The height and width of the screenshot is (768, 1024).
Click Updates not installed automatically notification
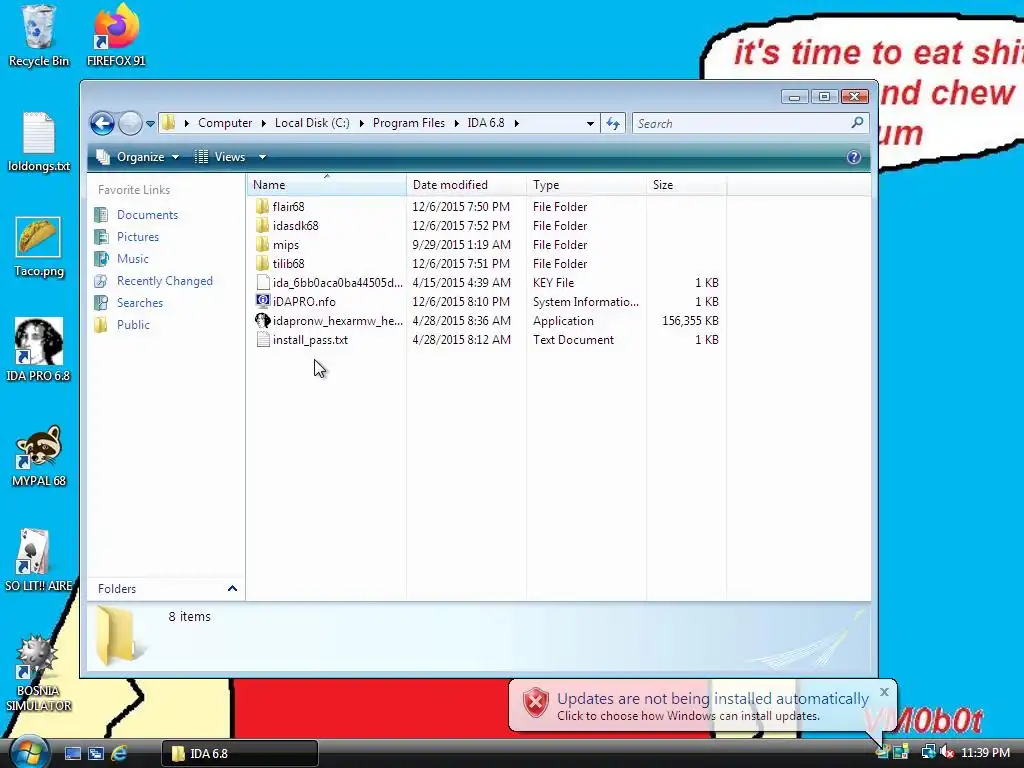[x=703, y=706]
